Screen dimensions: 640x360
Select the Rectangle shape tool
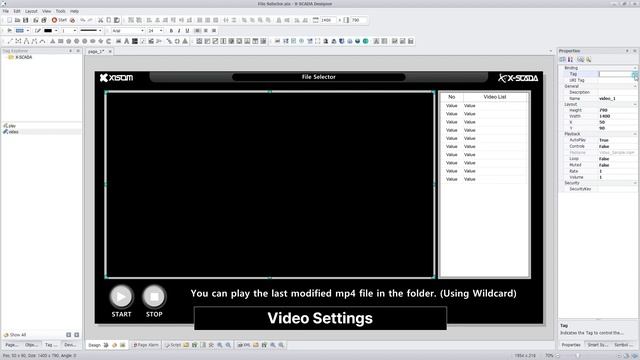[60, 41]
